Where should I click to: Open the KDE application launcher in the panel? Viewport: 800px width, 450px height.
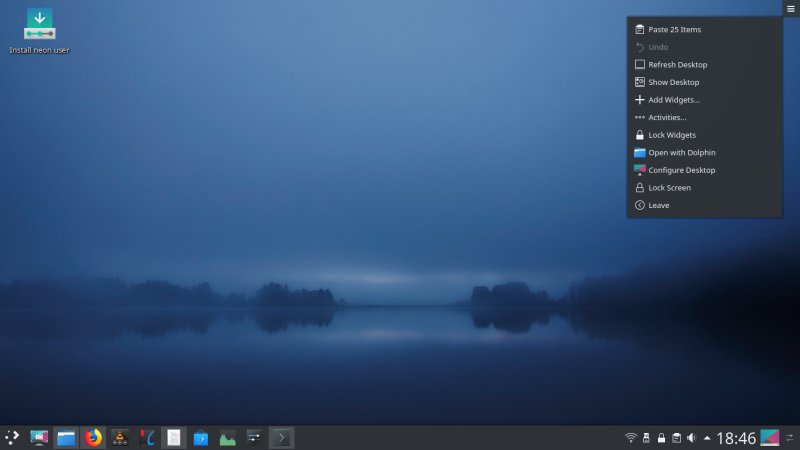click(12, 438)
